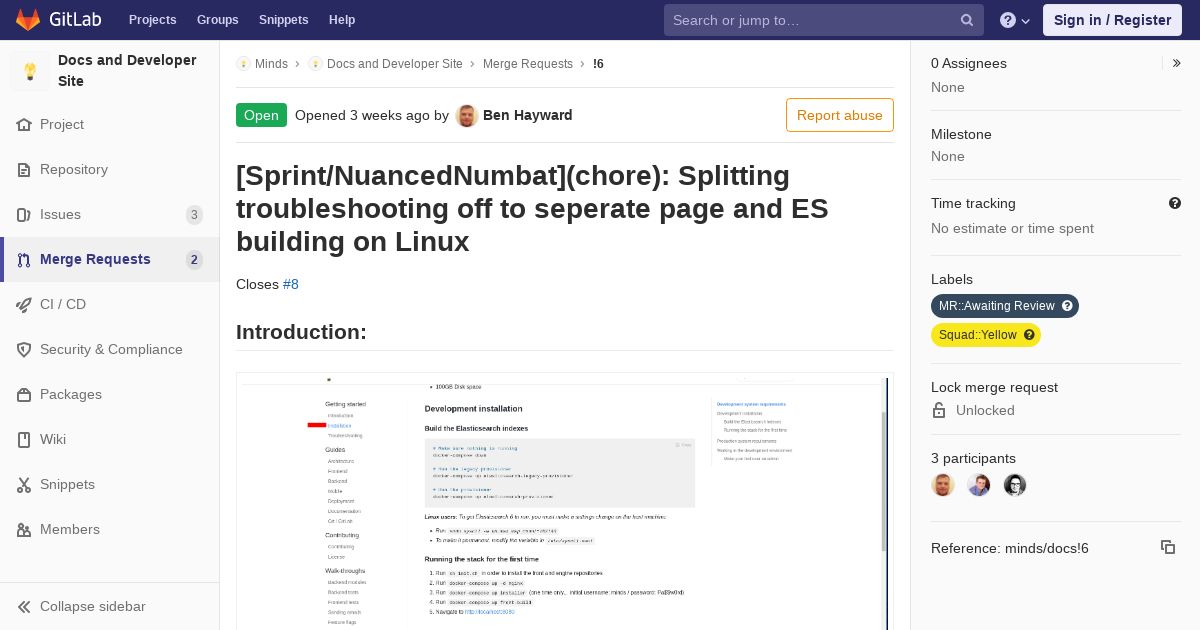Screen dimensions: 1200x630
Task: Collapse the sidebar via chevrons
Action: pos(24,607)
